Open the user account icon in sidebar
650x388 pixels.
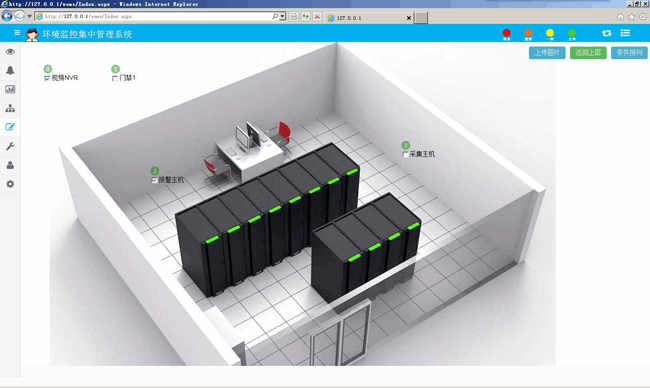[10, 165]
